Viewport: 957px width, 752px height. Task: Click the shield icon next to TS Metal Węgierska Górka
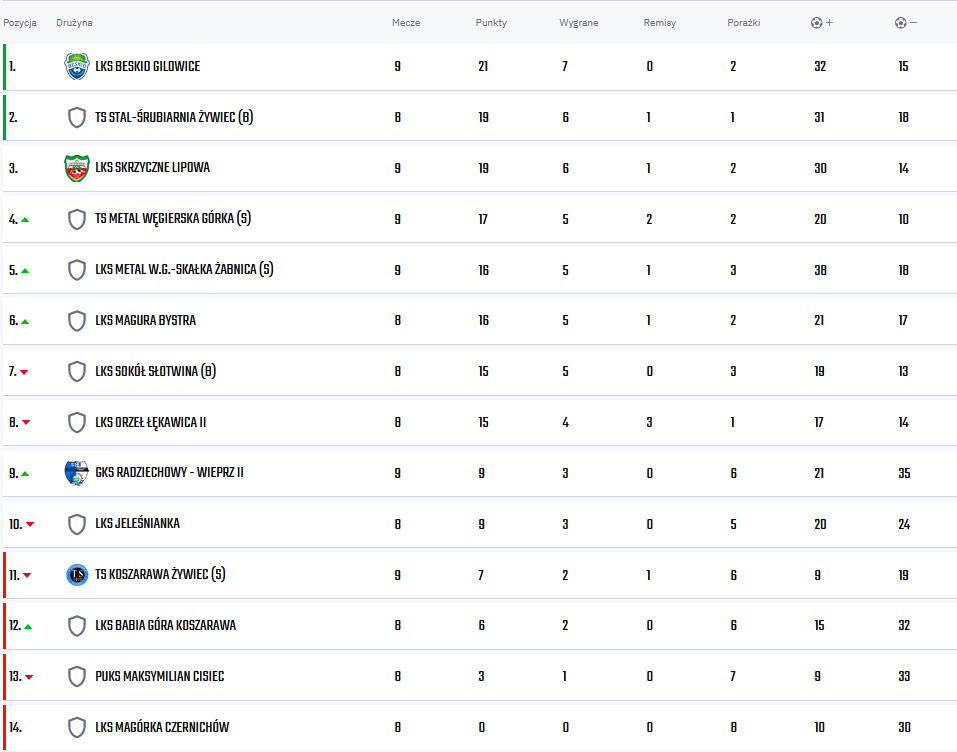[77, 219]
